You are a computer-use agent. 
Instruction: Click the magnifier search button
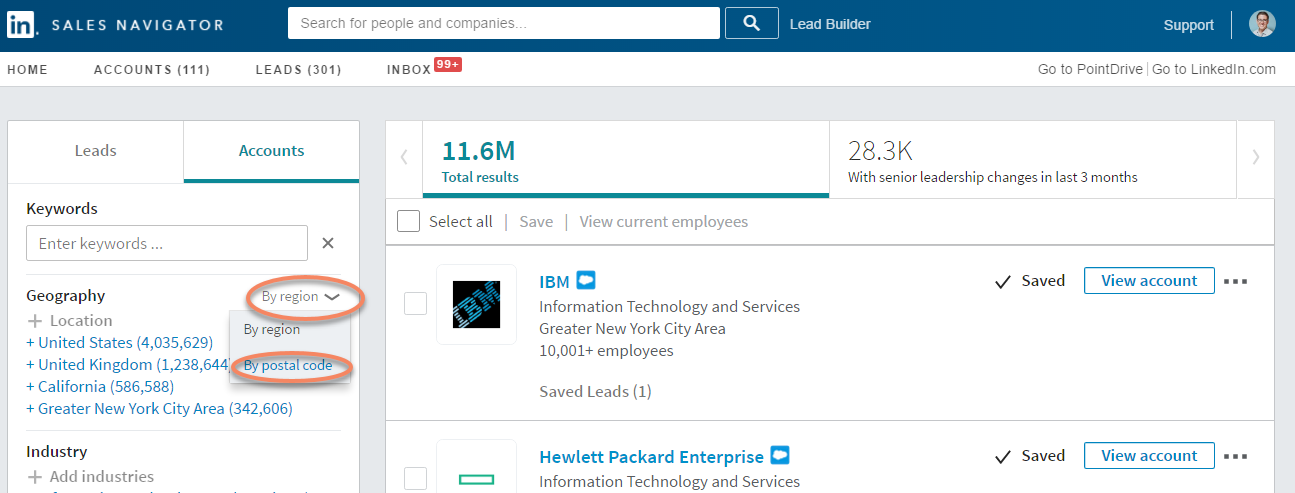coord(753,23)
